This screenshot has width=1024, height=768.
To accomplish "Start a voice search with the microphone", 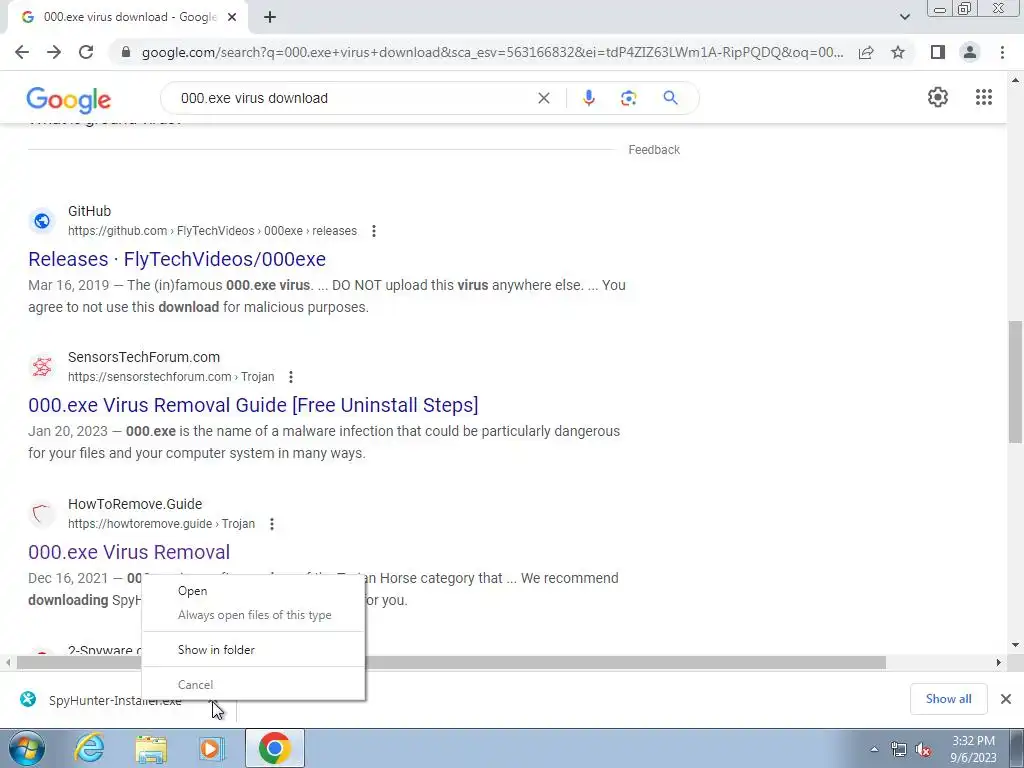I will (x=588, y=98).
